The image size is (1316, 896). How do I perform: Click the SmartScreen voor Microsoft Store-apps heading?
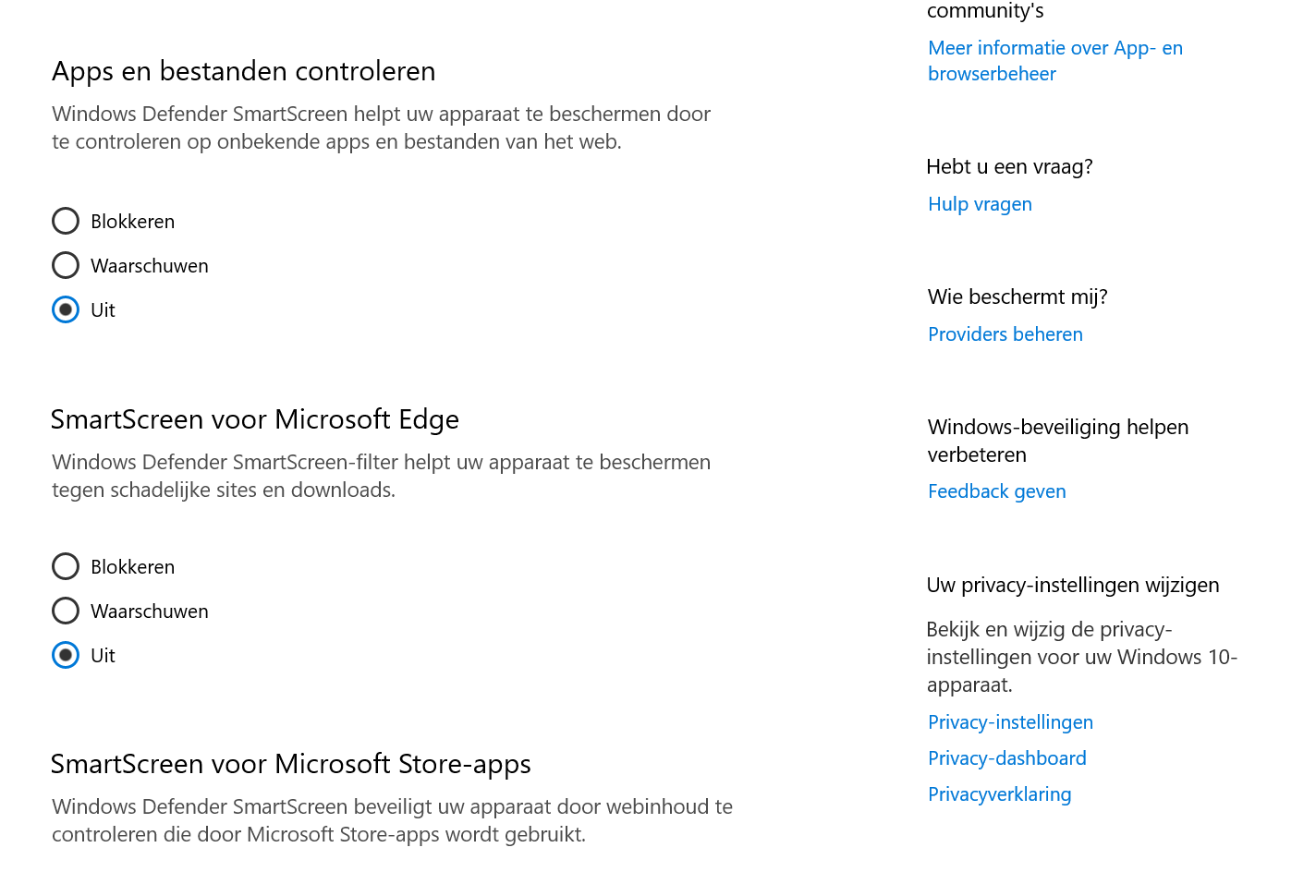pos(290,764)
